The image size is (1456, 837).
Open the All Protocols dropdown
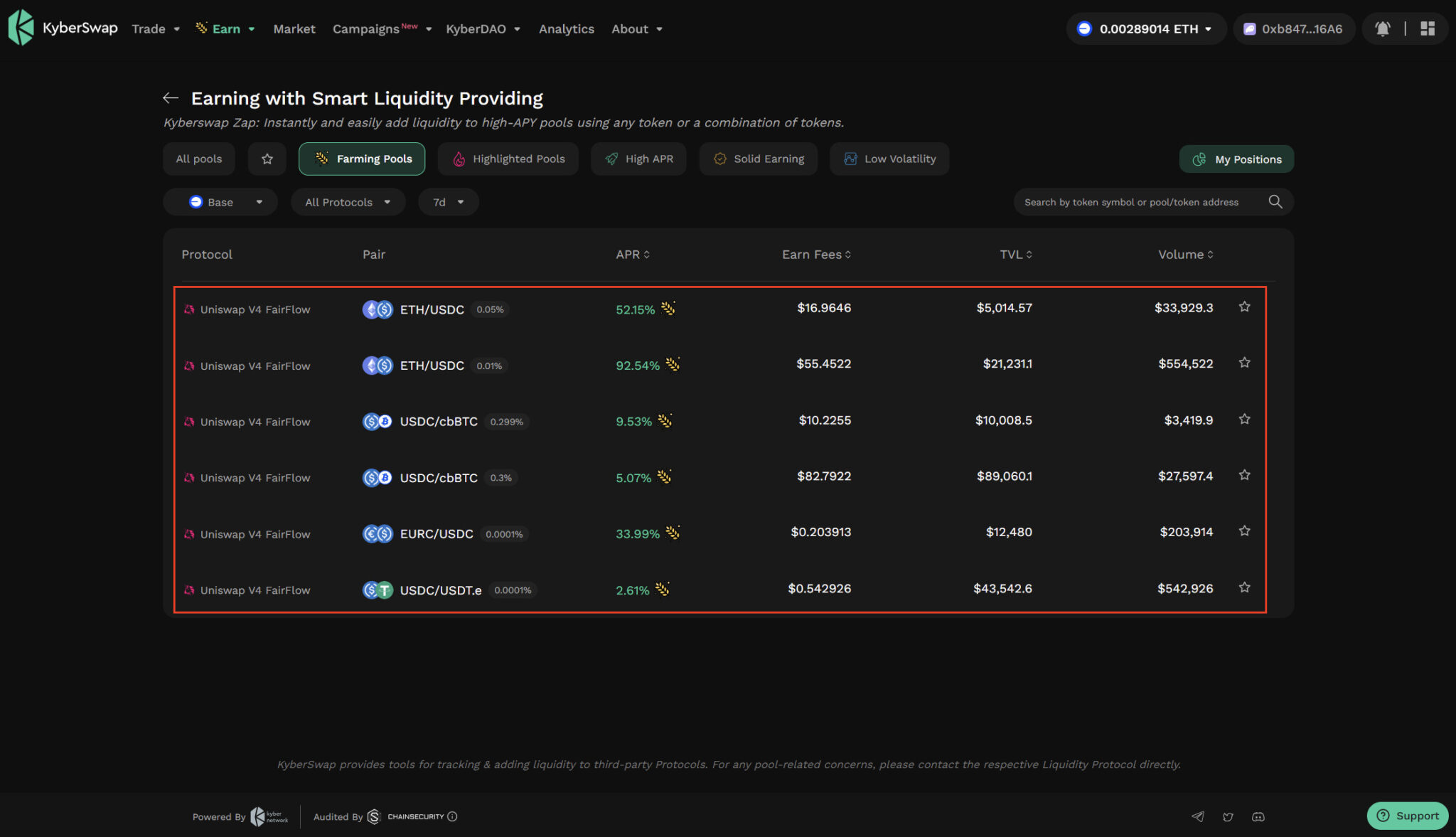(x=348, y=202)
